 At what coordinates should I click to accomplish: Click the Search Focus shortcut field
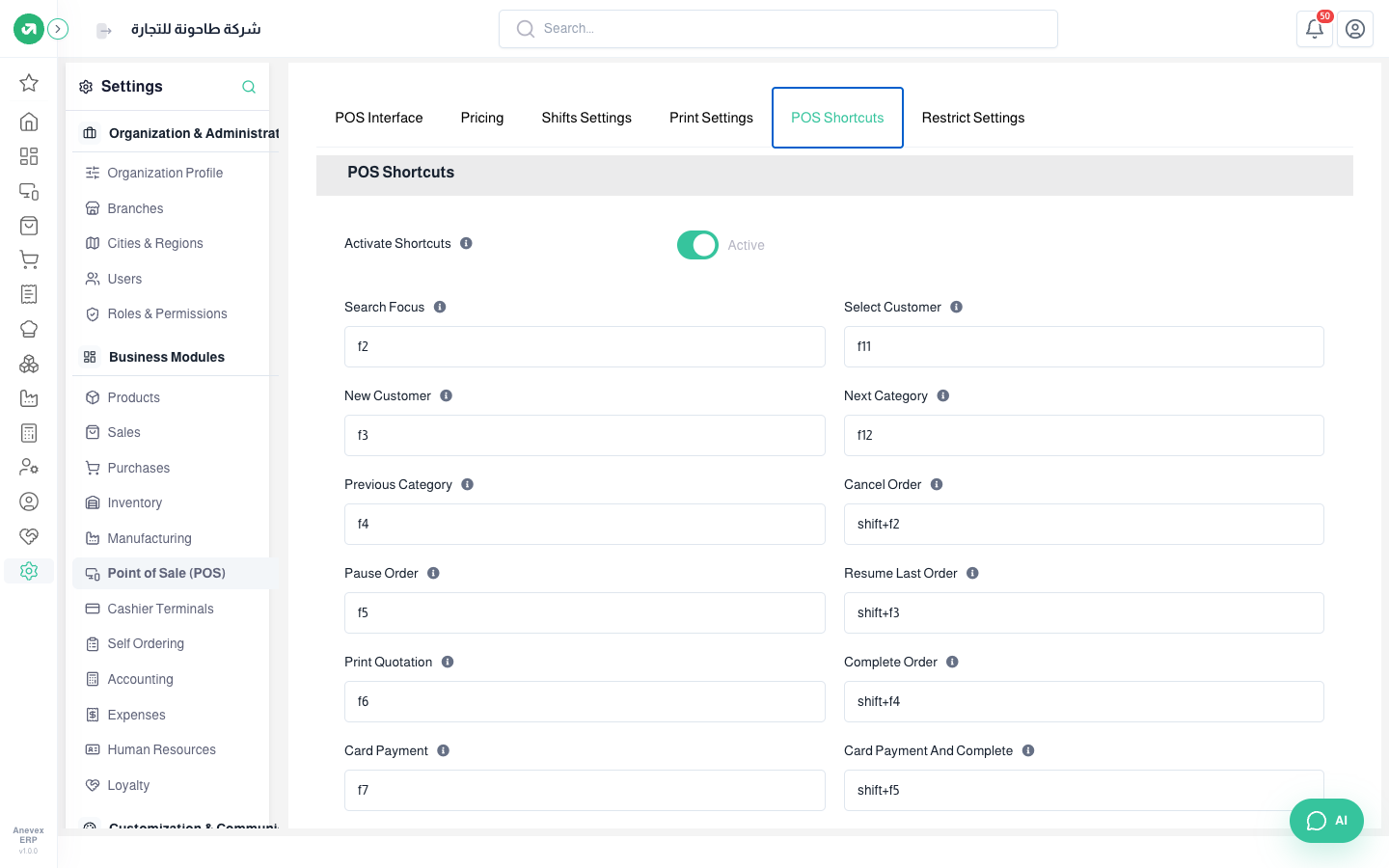[x=585, y=346]
